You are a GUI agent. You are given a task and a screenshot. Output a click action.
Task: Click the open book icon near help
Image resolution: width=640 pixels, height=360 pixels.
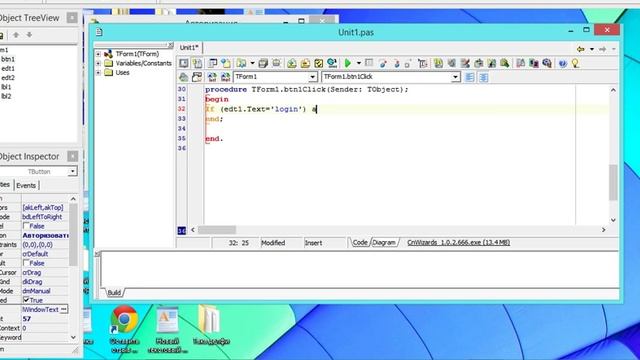pos(520,63)
